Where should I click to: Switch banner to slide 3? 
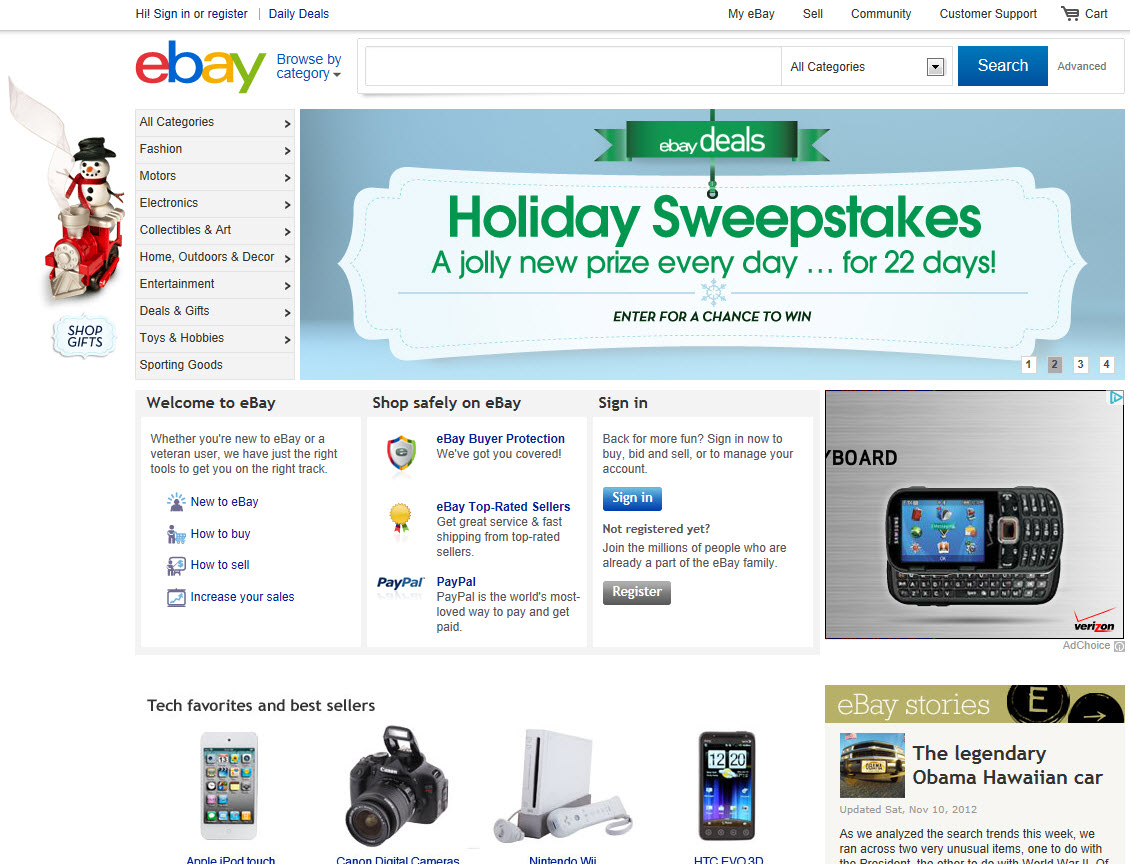1080,365
